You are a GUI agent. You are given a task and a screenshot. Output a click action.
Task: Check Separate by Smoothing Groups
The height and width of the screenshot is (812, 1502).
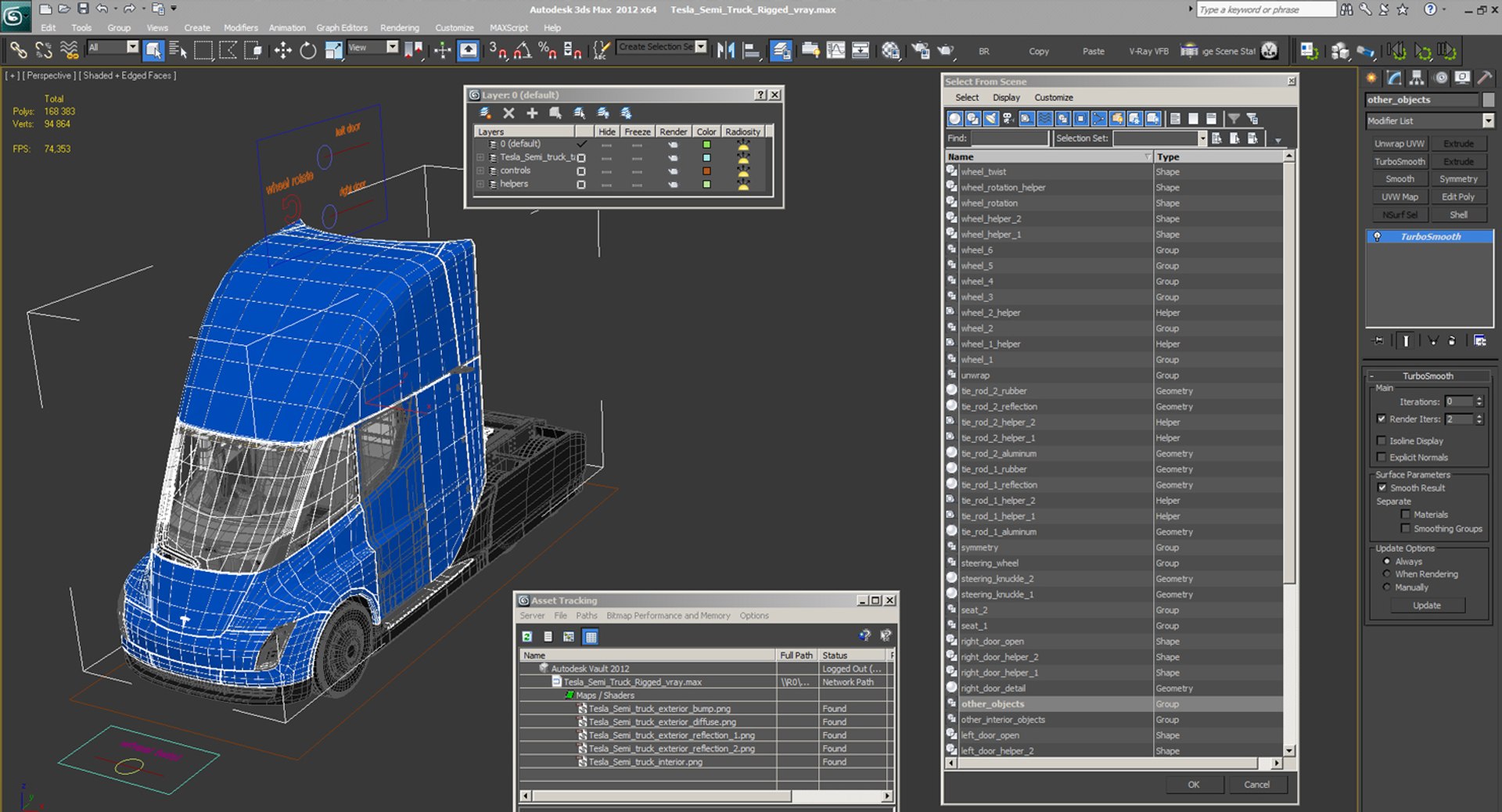pos(1406,529)
